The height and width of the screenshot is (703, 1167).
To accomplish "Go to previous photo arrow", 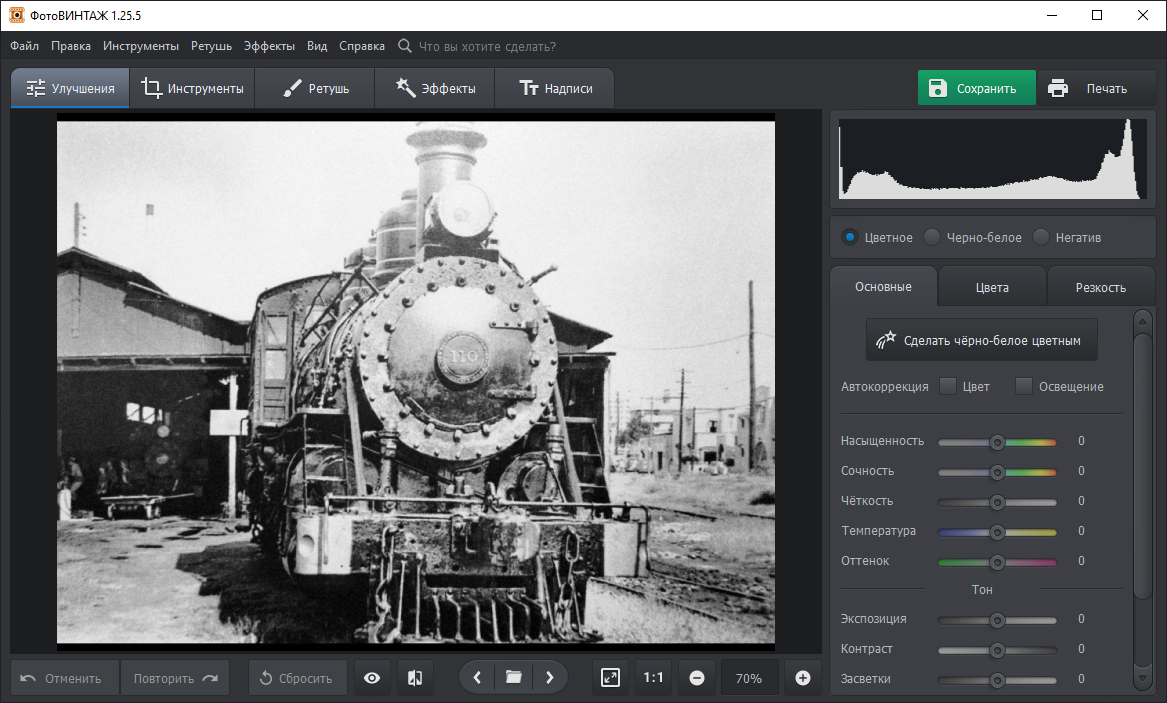I will [477, 678].
